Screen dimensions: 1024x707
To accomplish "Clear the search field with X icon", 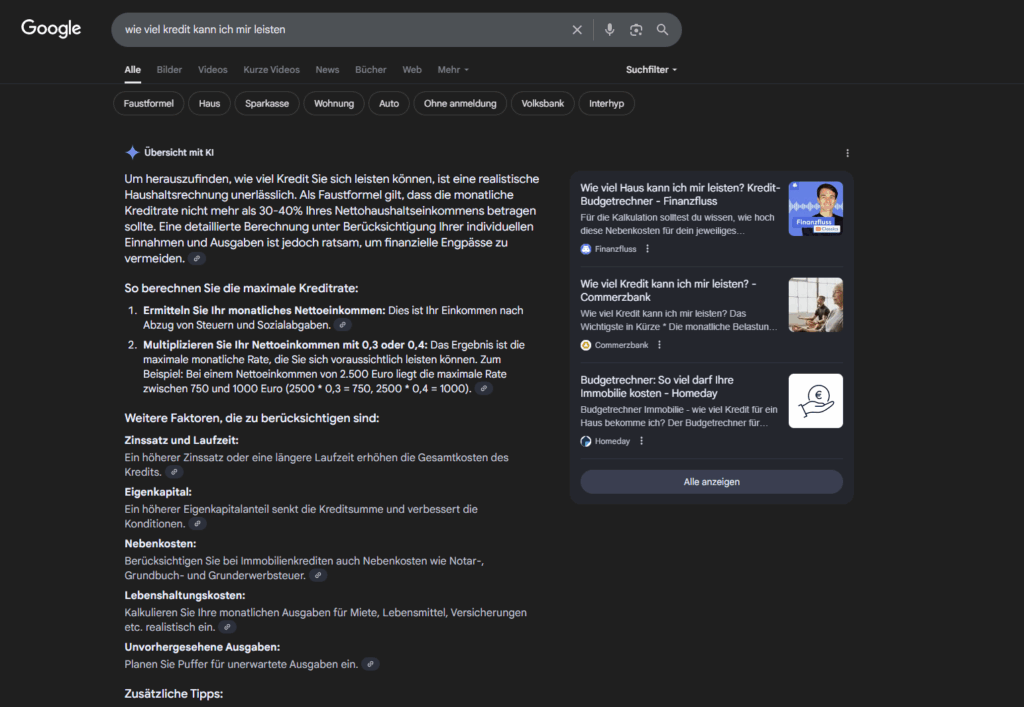I will click(x=577, y=30).
